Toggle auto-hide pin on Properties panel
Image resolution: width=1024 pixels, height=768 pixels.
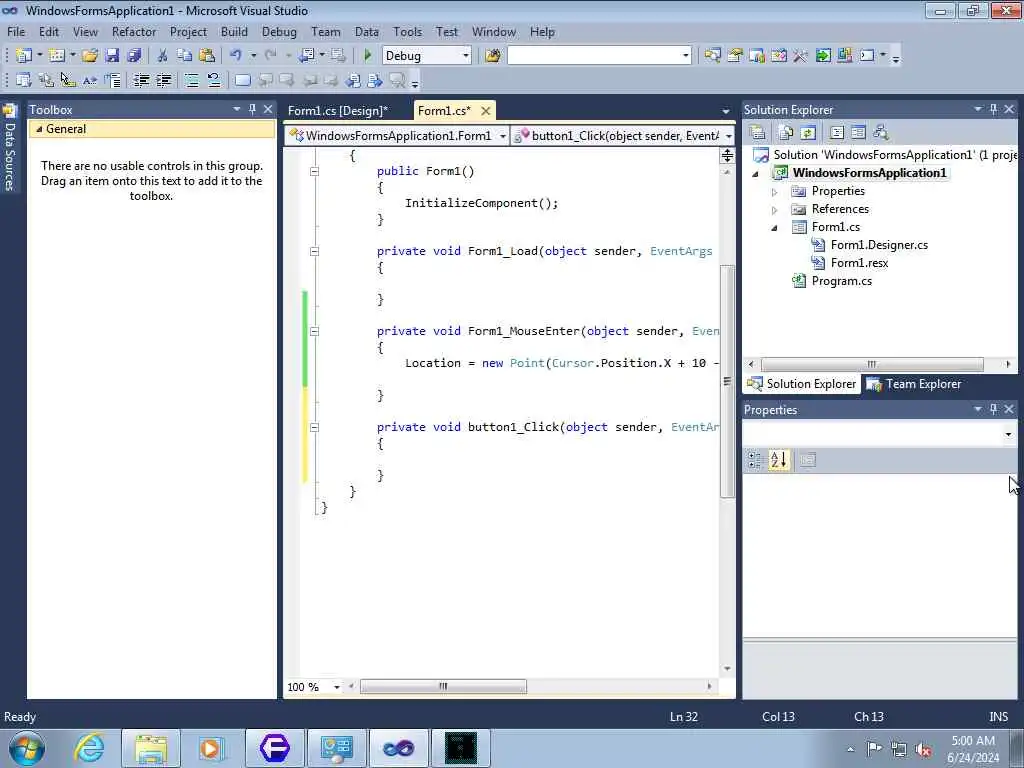(993, 409)
